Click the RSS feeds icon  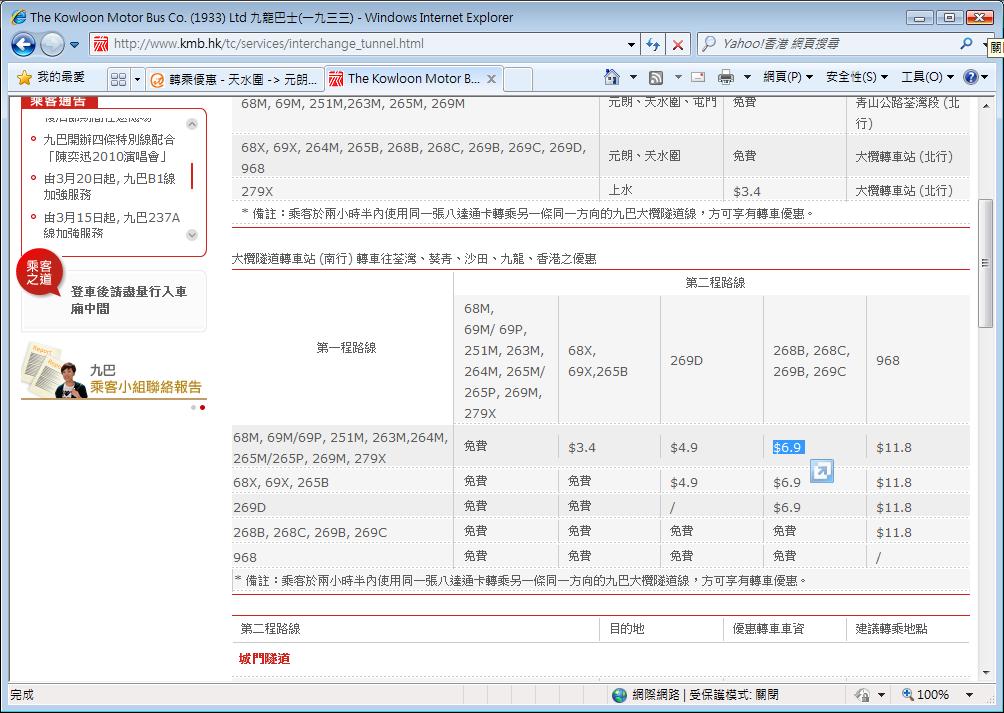coord(656,77)
